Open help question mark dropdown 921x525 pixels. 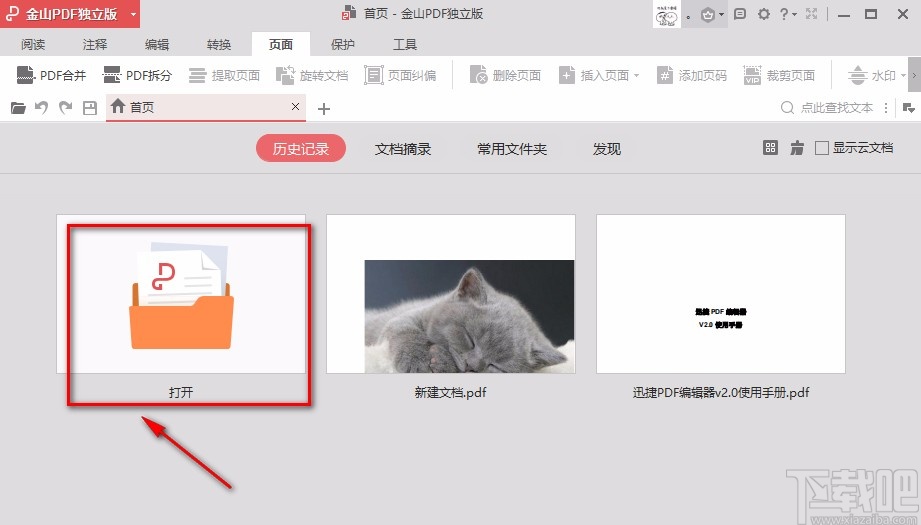(x=787, y=14)
